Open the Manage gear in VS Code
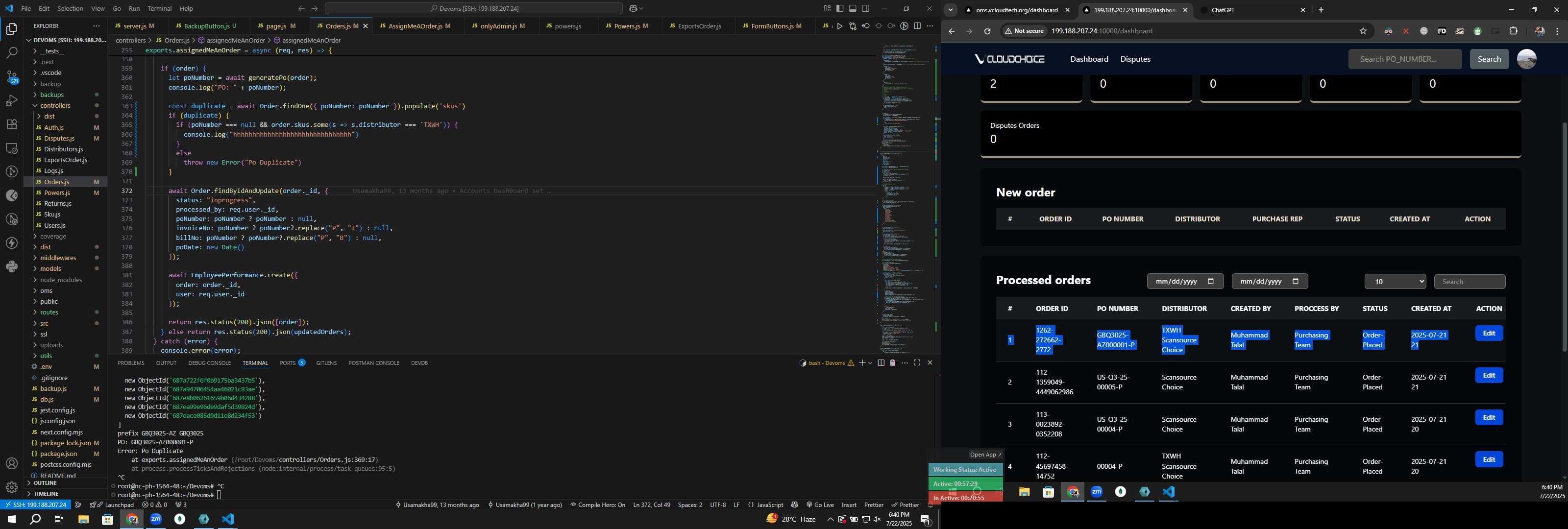 [x=12, y=487]
